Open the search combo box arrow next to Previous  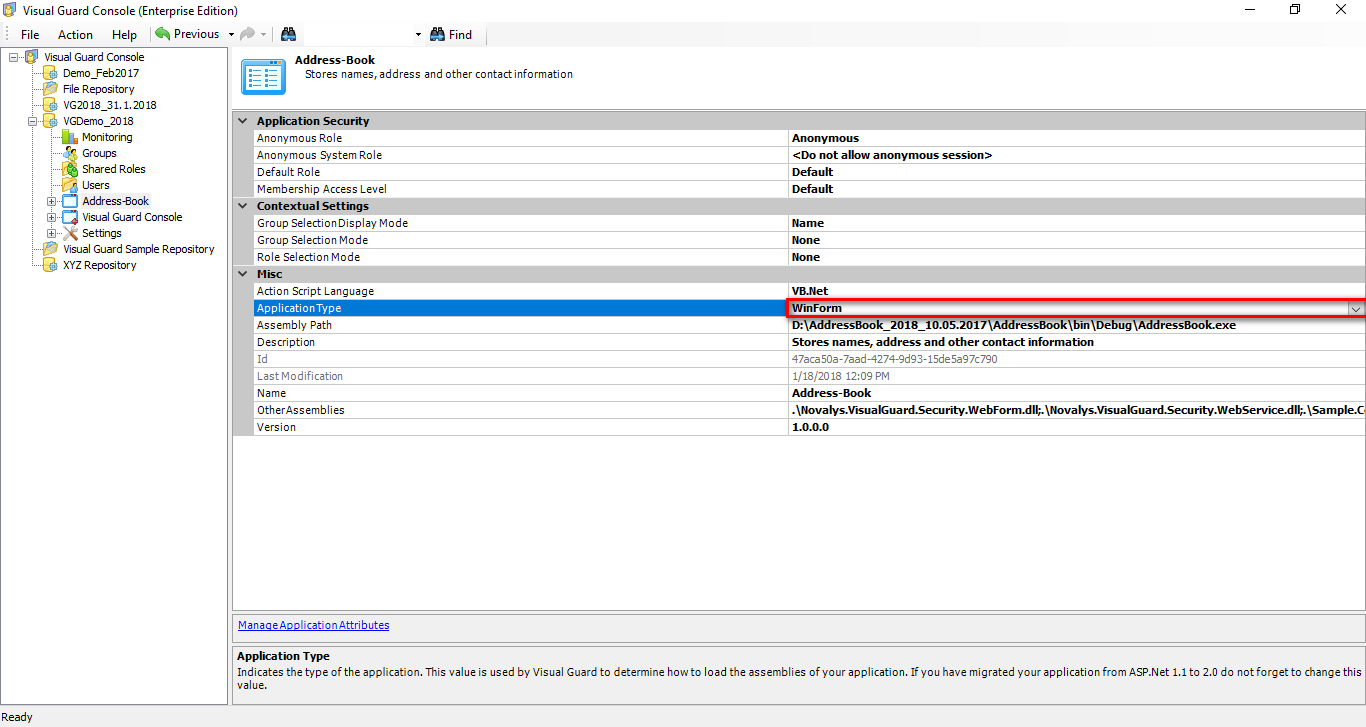[417, 34]
